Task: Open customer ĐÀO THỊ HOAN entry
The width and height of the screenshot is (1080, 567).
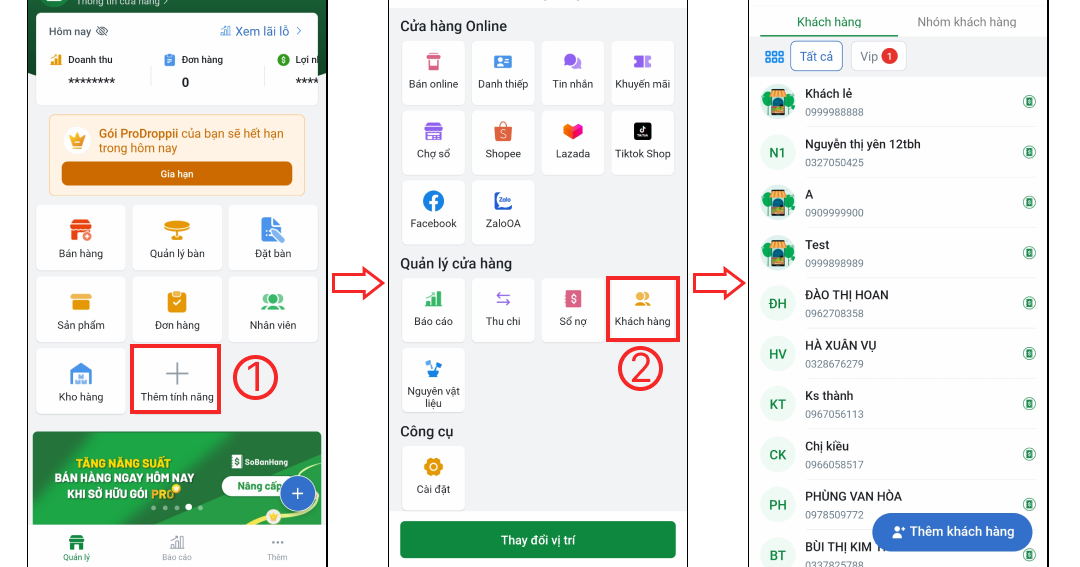Action: [898, 304]
